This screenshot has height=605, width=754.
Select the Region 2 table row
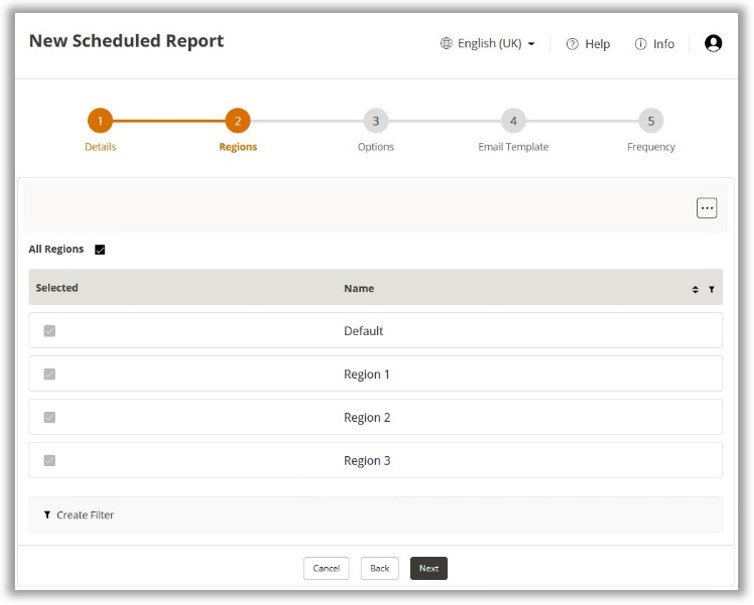point(367,418)
